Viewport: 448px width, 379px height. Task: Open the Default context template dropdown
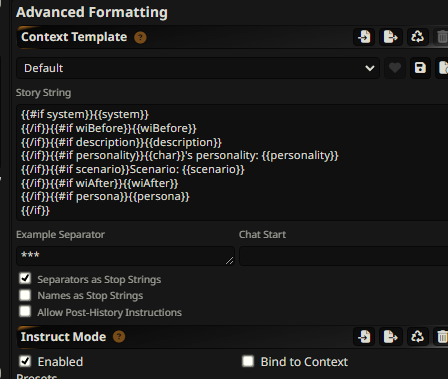[x=198, y=68]
